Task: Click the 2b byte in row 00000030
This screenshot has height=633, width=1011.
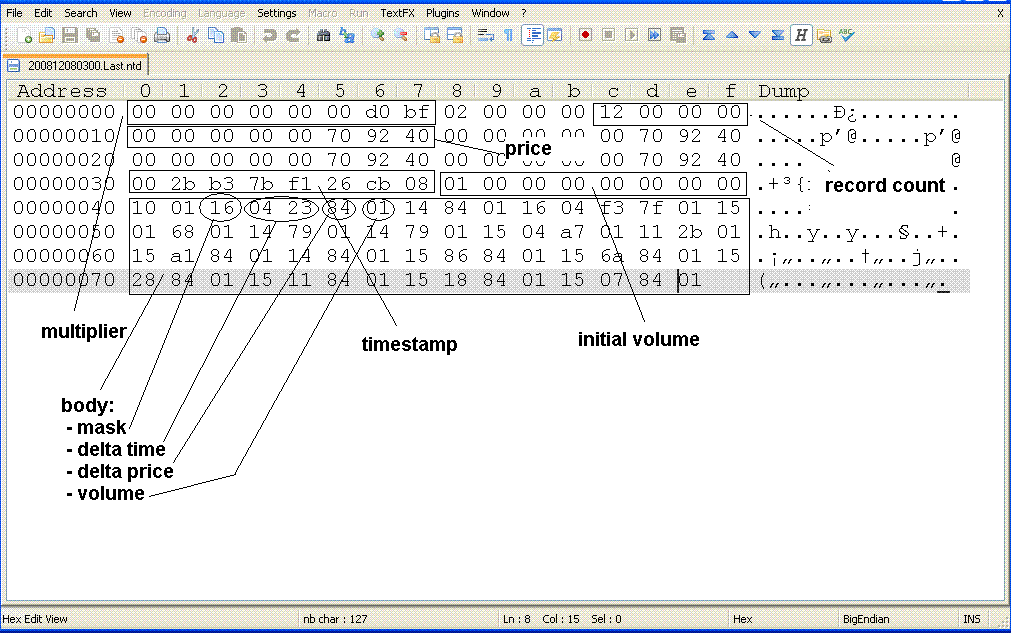Action: click(183, 184)
